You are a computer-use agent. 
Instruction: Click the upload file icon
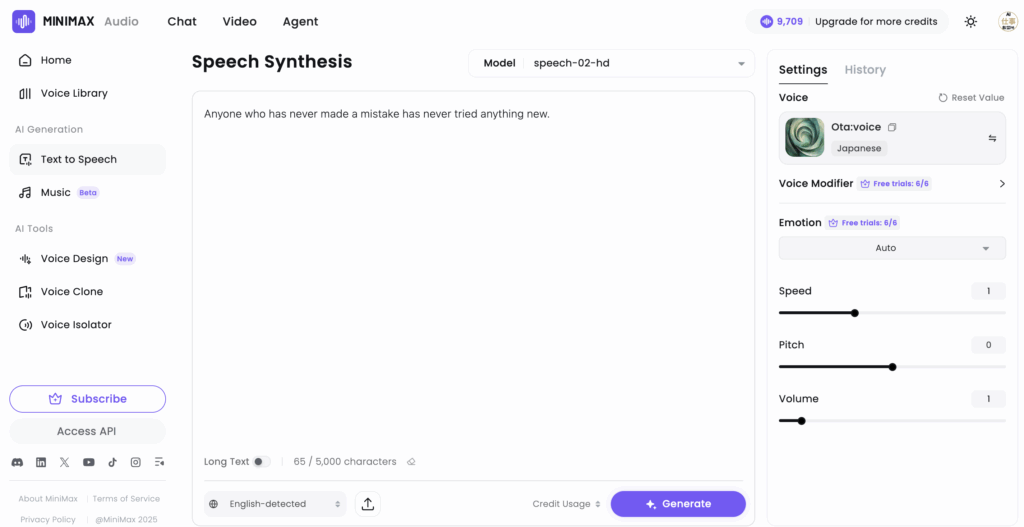(368, 504)
